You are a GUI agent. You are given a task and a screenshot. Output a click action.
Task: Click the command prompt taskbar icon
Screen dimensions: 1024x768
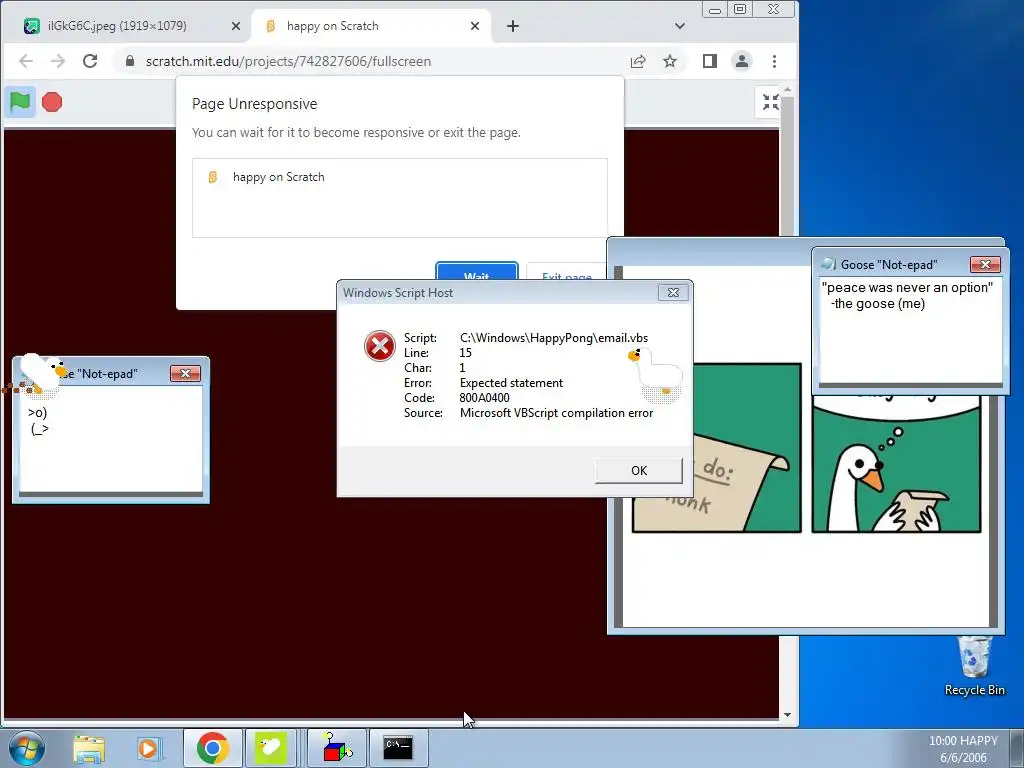tap(398, 748)
